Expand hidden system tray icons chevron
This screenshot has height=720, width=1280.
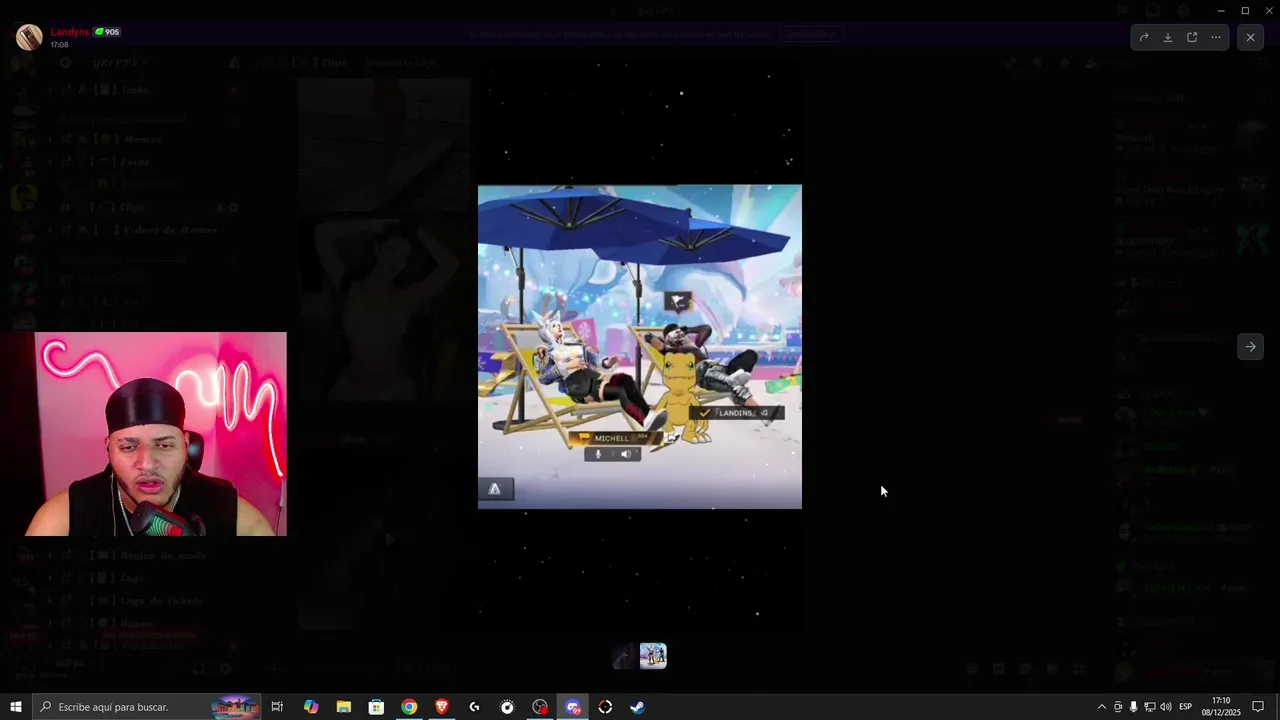[1102, 707]
